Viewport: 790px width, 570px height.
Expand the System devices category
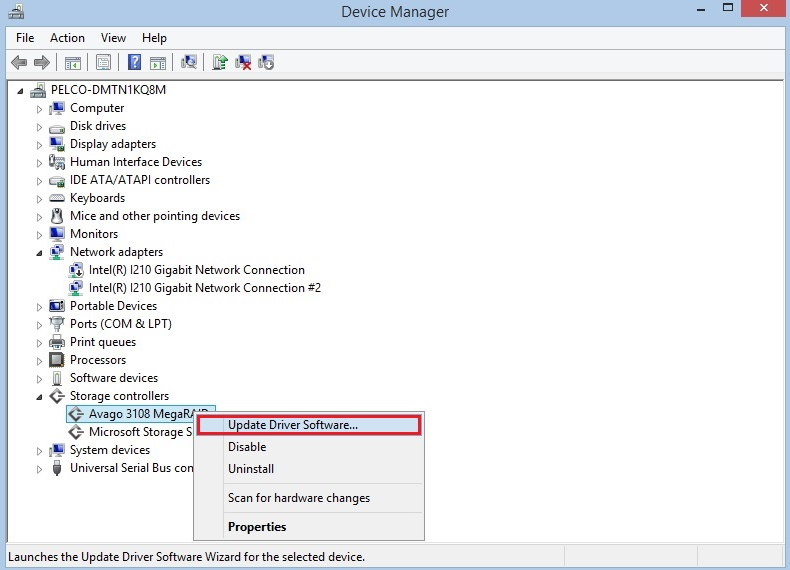tap(39, 451)
